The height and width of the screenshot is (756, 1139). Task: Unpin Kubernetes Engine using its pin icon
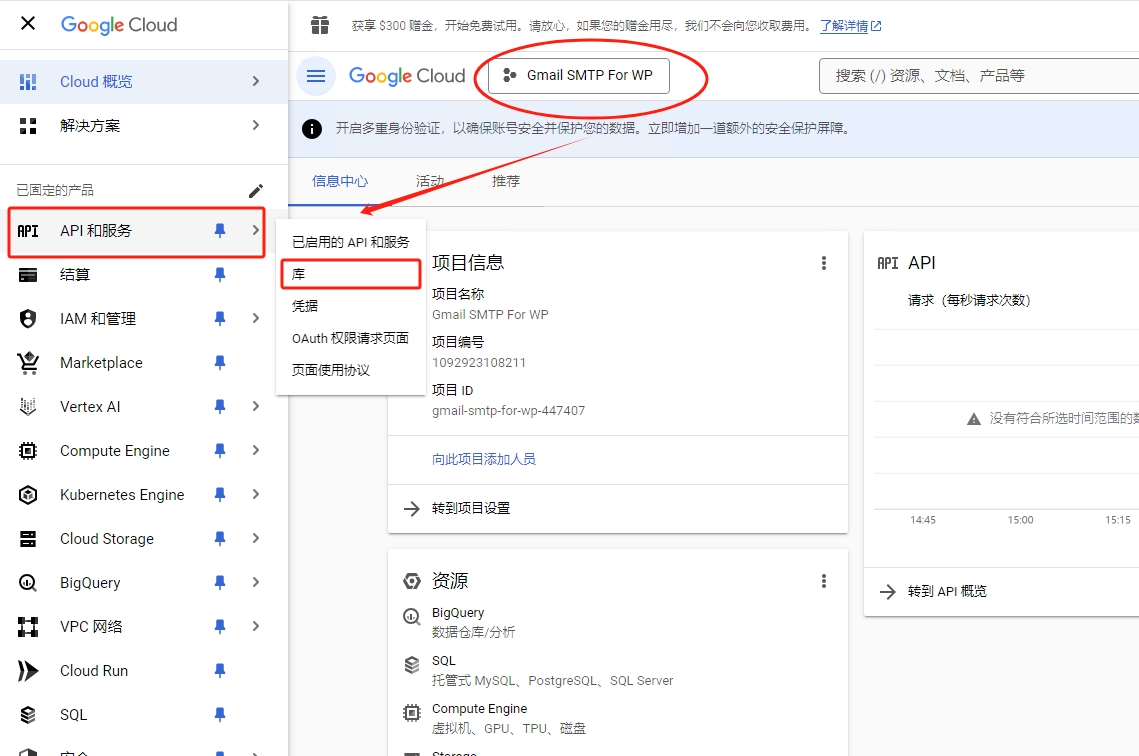click(219, 495)
